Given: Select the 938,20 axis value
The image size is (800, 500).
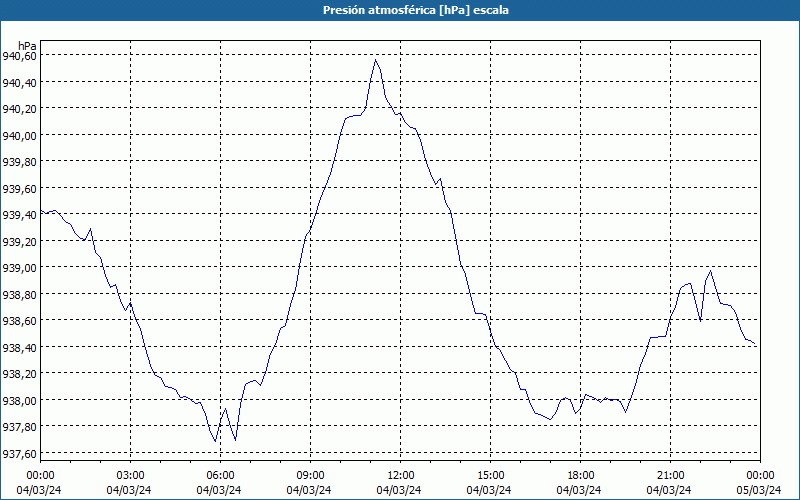Looking at the screenshot, I should pyautogui.click(x=19, y=374).
